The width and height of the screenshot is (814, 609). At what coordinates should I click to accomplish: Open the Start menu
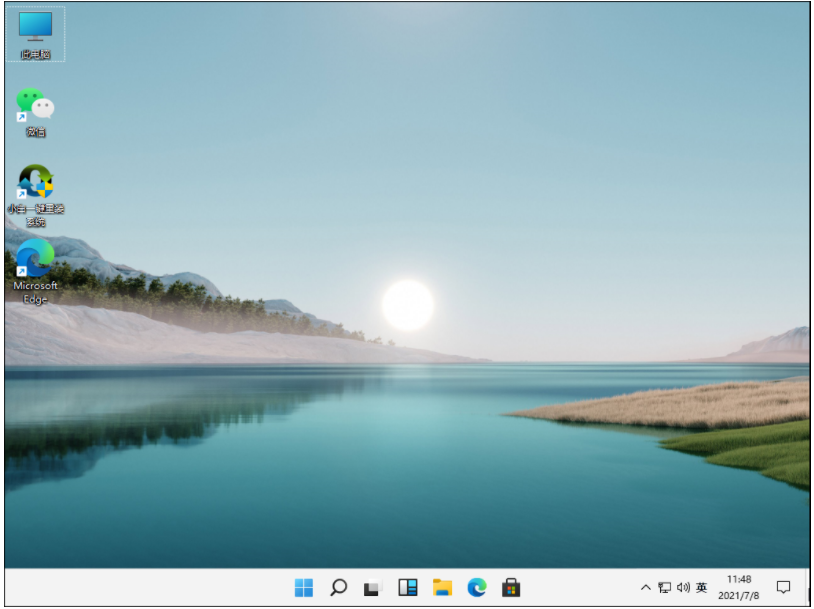302,589
